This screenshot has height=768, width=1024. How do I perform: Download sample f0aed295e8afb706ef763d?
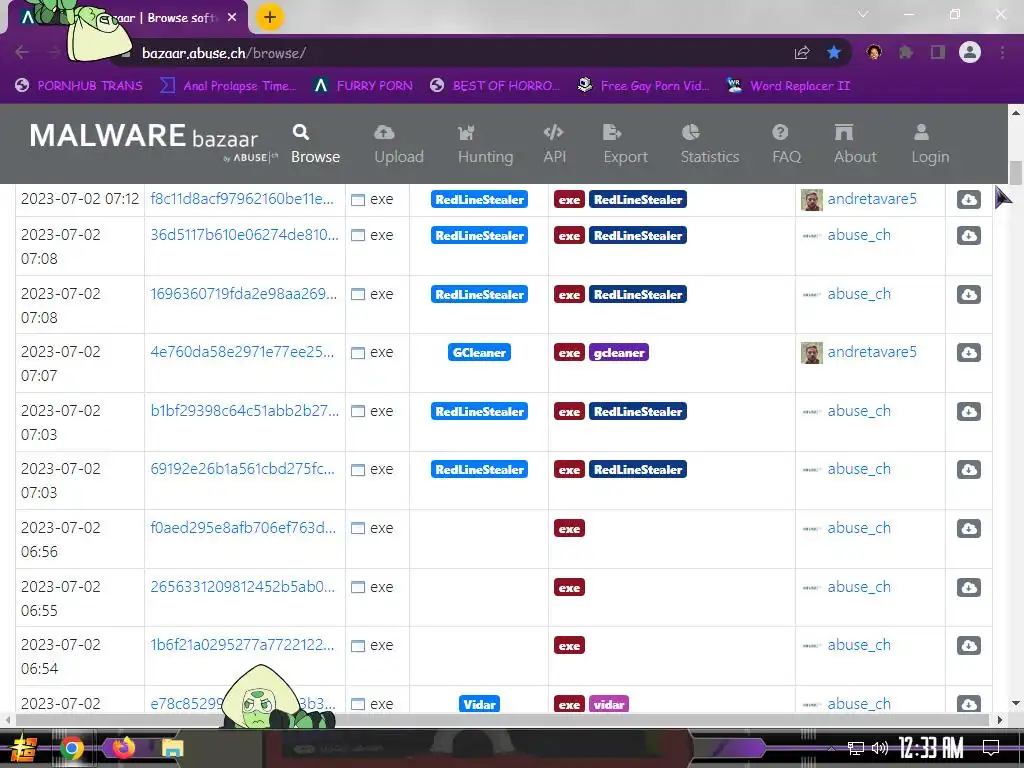968,528
